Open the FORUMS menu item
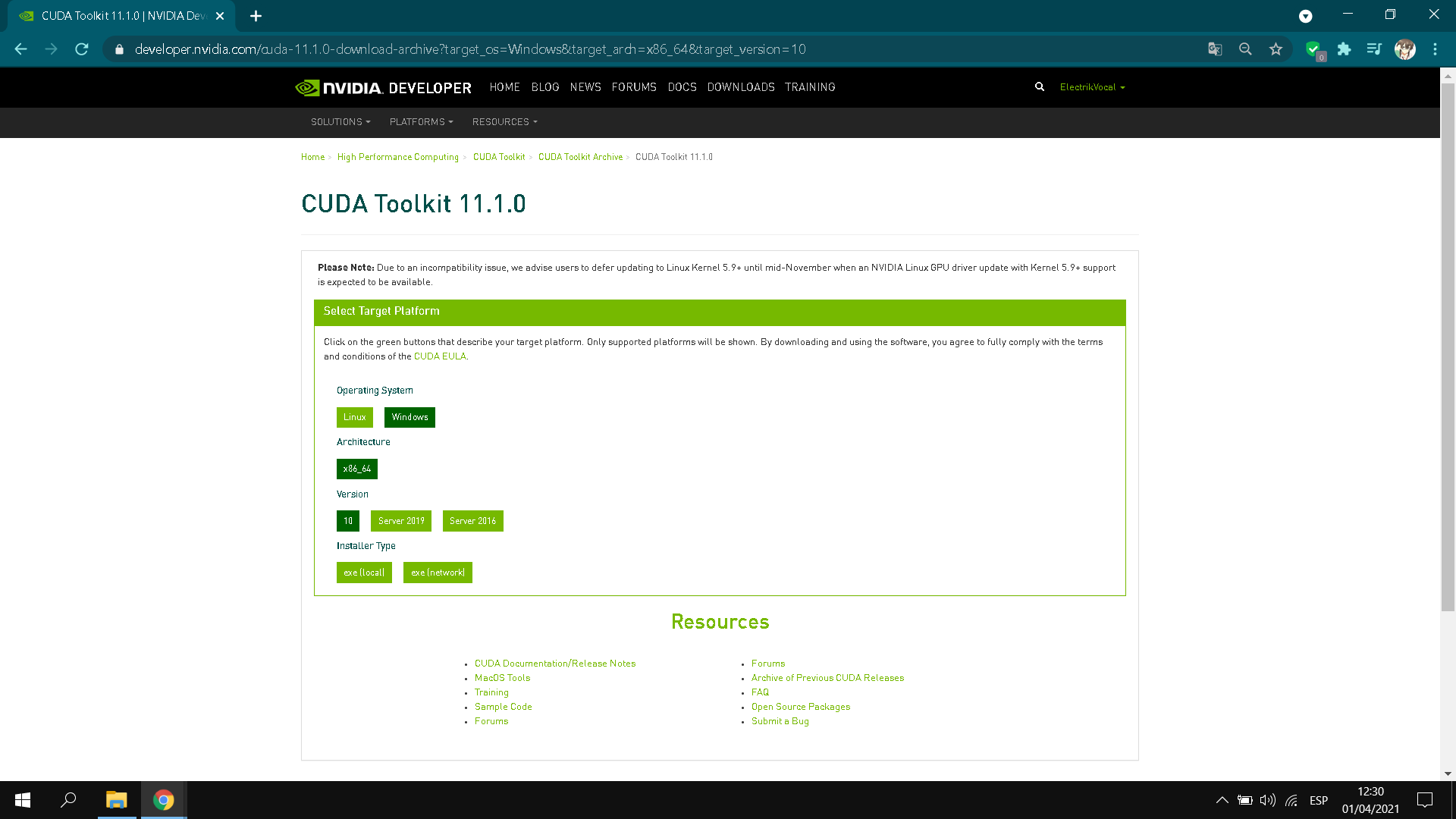The width and height of the screenshot is (1456, 819). pos(634,87)
